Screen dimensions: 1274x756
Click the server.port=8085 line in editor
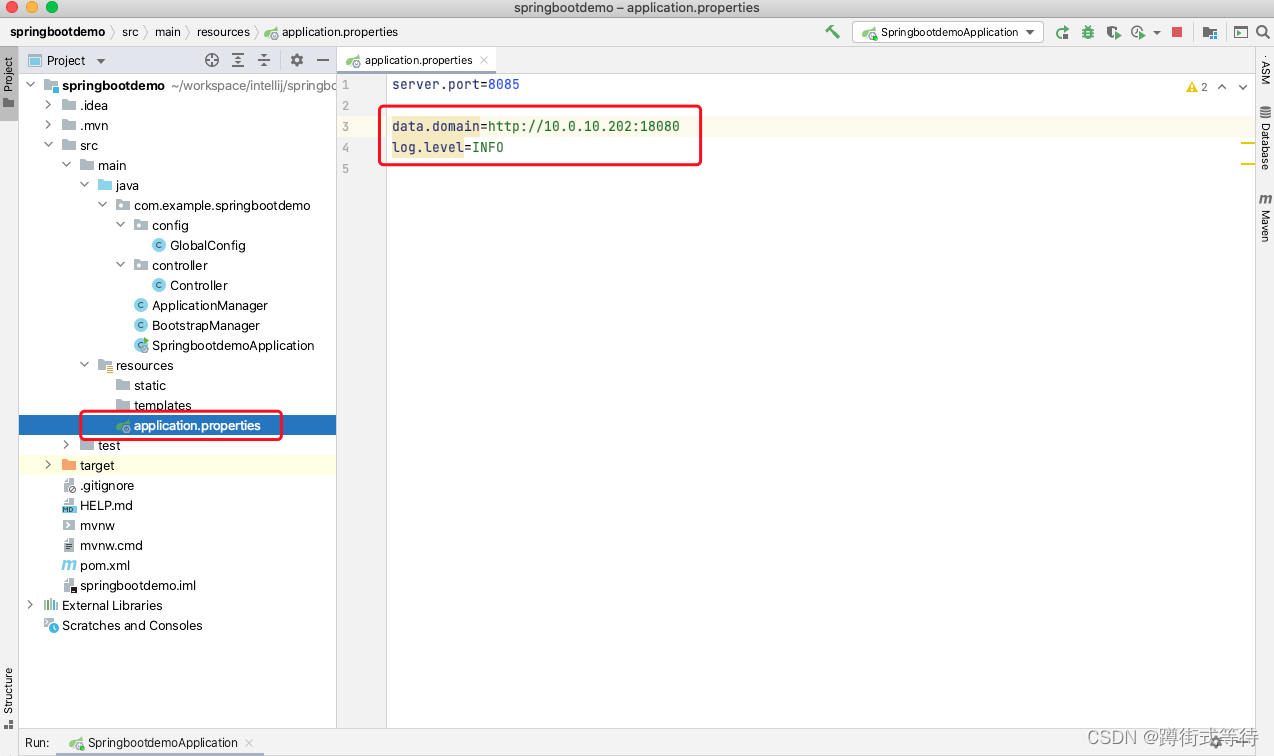[456, 84]
